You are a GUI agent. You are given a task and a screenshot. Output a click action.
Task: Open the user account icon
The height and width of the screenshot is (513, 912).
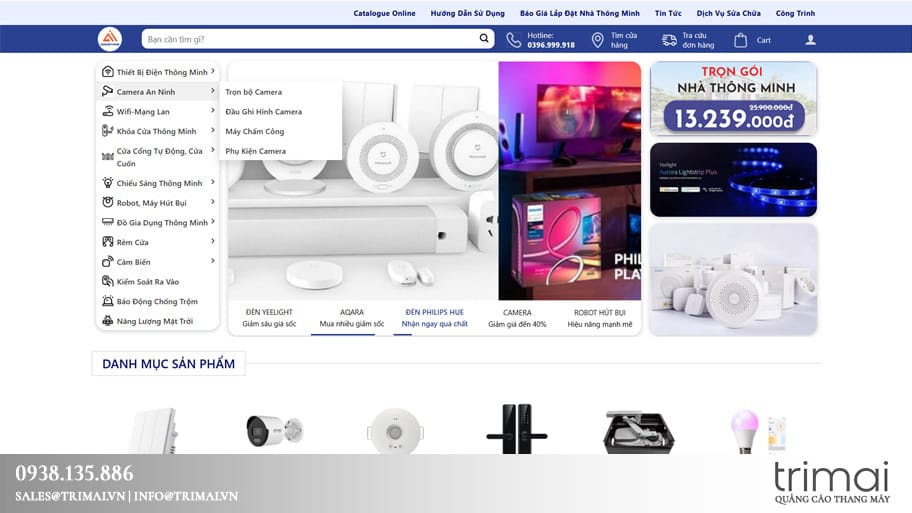[x=810, y=40]
